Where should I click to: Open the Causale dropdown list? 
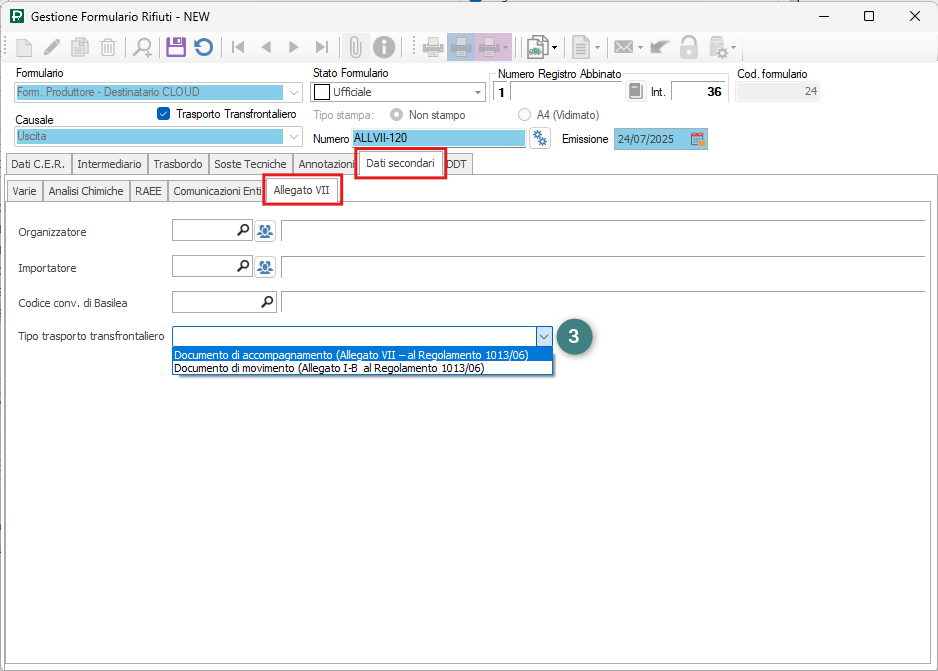(x=294, y=136)
